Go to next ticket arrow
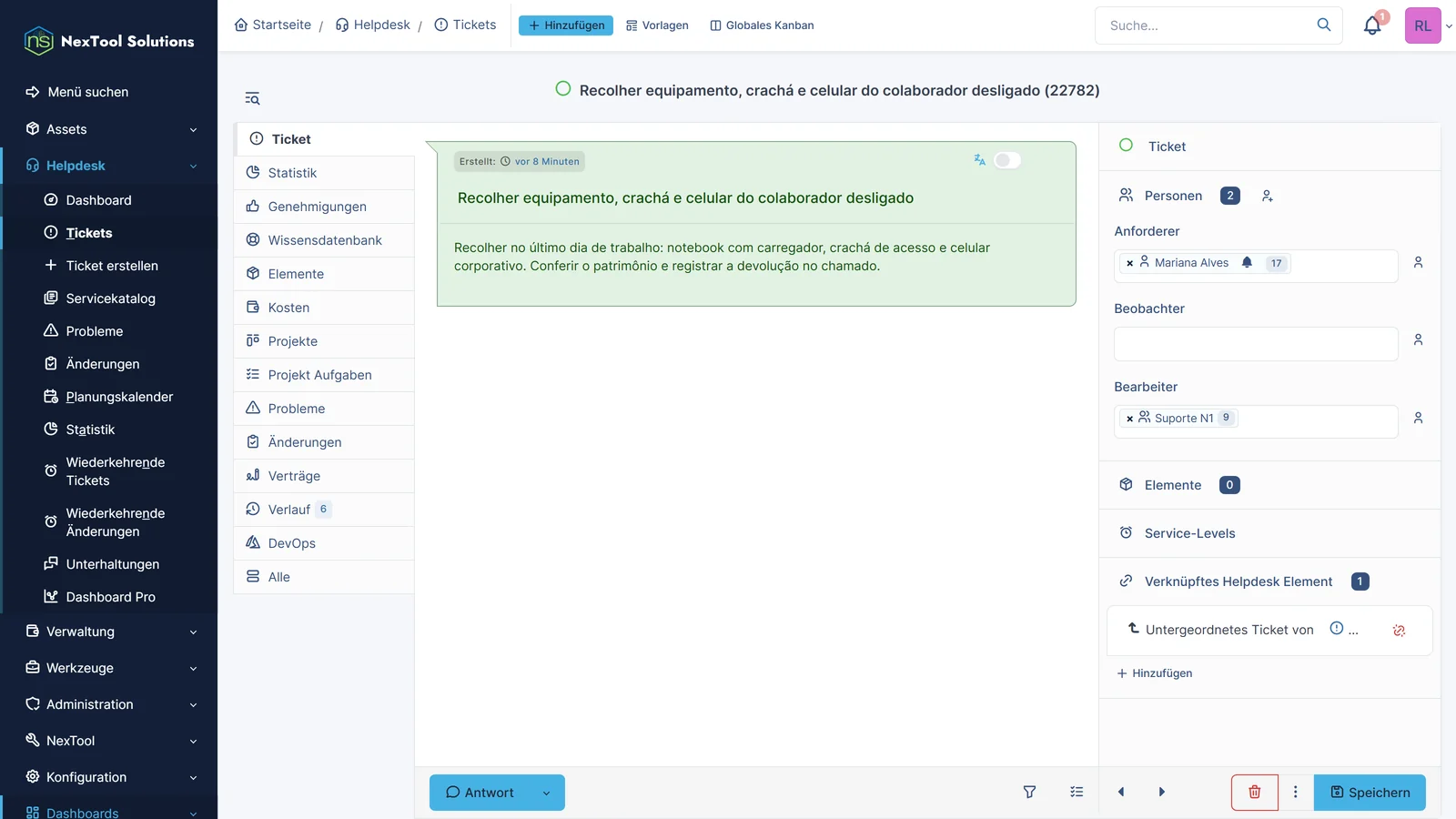Image resolution: width=1456 pixels, height=819 pixels. [x=1162, y=792]
